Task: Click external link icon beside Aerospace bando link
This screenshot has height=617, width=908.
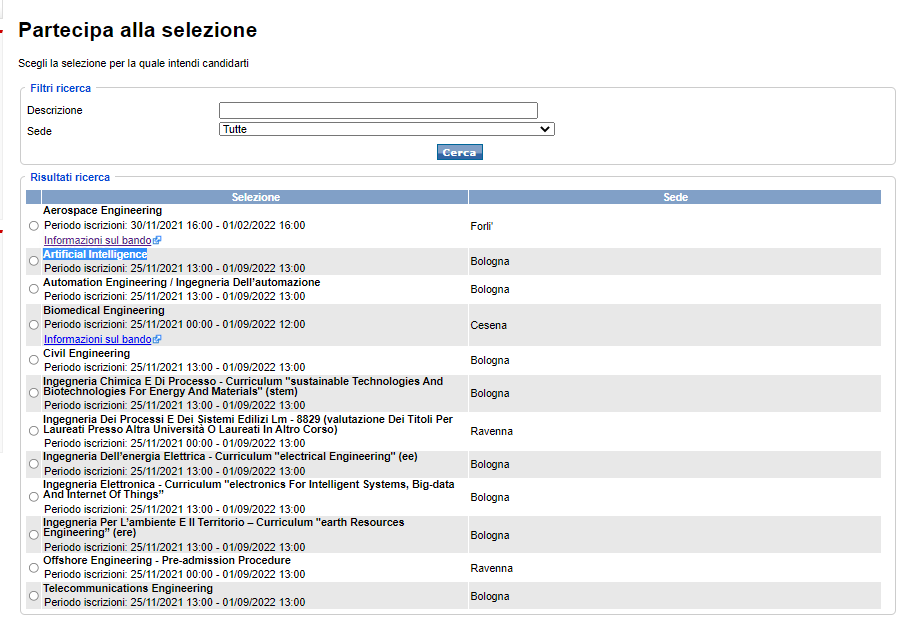Action: [157, 240]
